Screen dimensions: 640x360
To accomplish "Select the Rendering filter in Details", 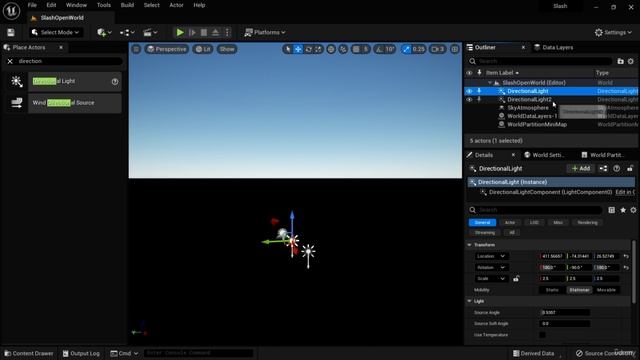I will (587, 222).
